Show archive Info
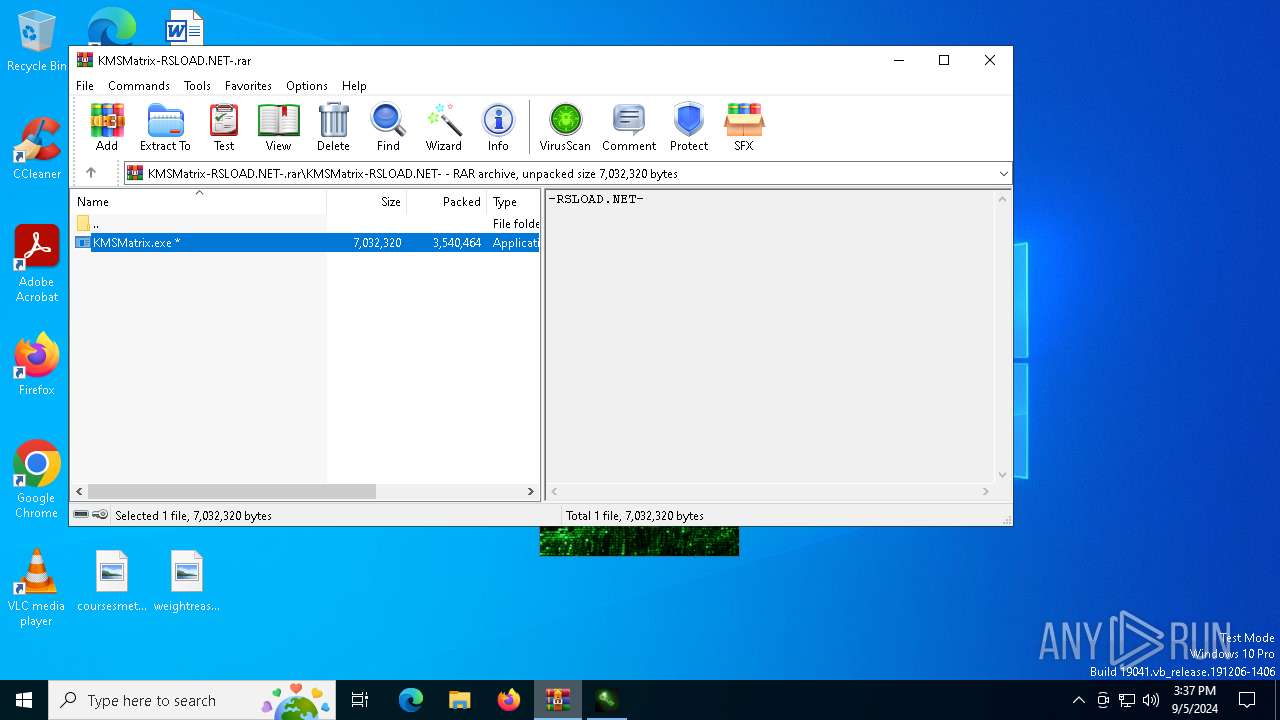This screenshot has height=720, width=1280. point(498,127)
